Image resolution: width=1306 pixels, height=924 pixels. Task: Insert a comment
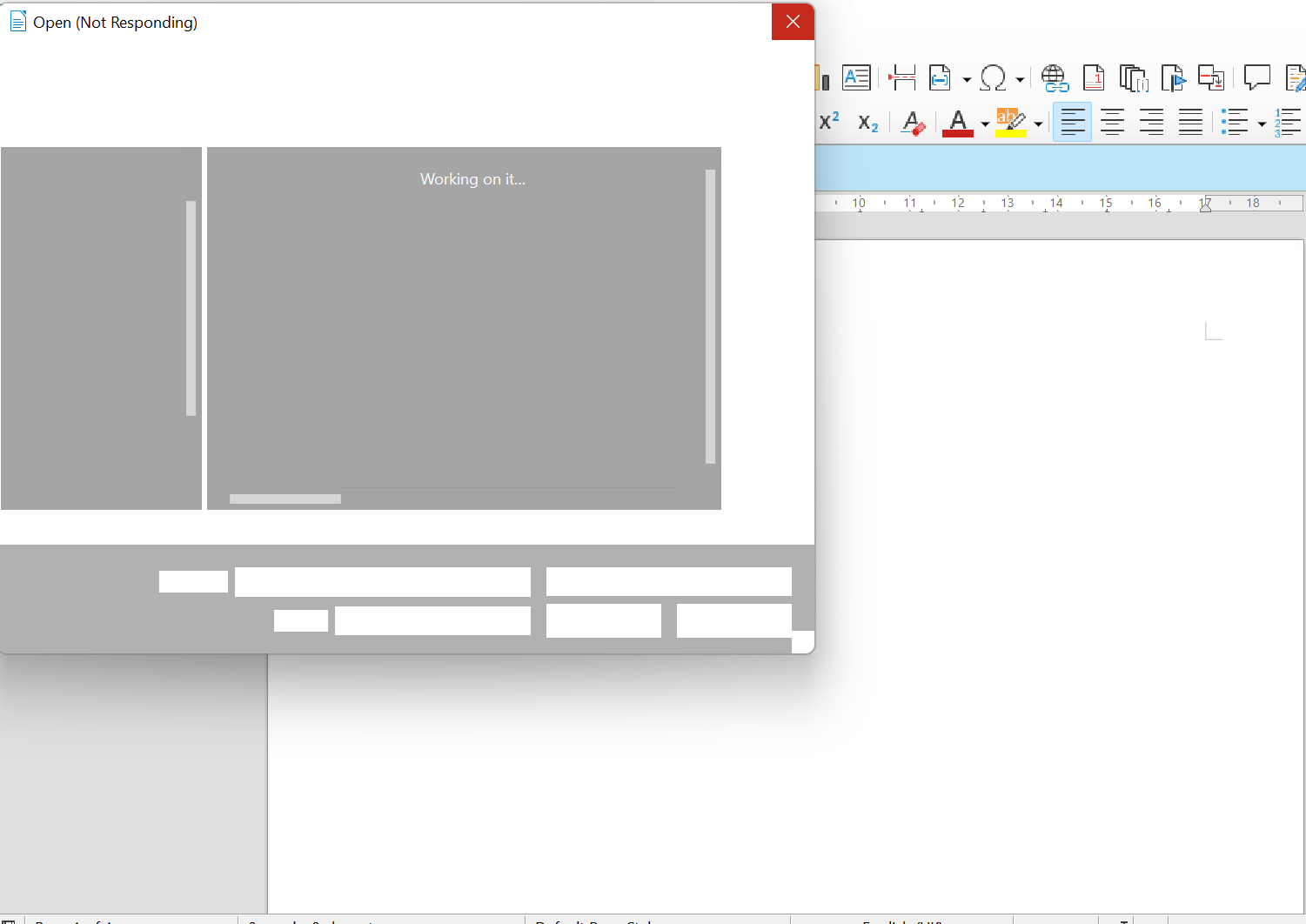pyautogui.click(x=1256, y=78)
